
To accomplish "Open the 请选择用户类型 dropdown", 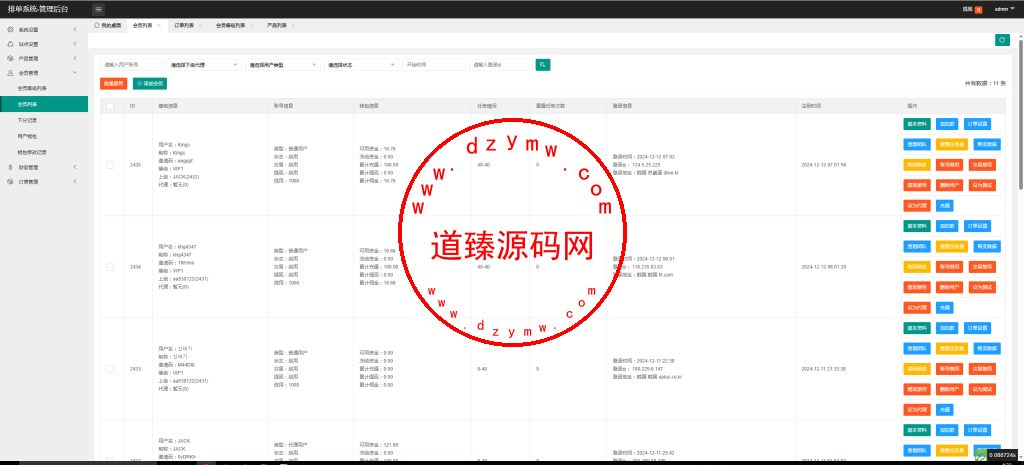I will point(282,65).
